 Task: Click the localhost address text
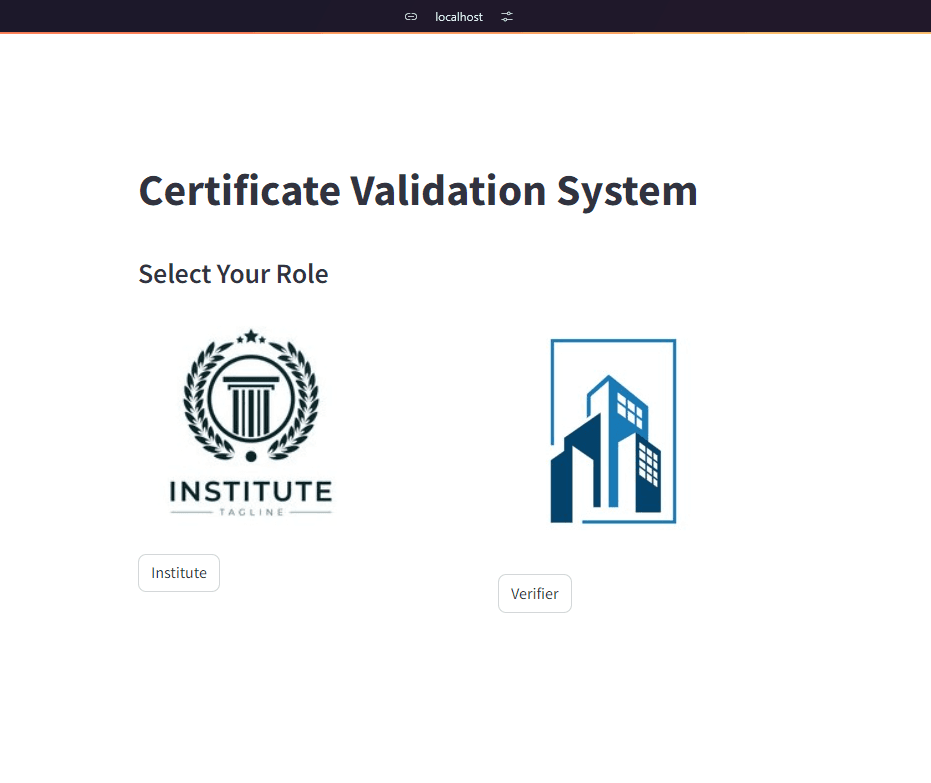(x=459, y=17)
